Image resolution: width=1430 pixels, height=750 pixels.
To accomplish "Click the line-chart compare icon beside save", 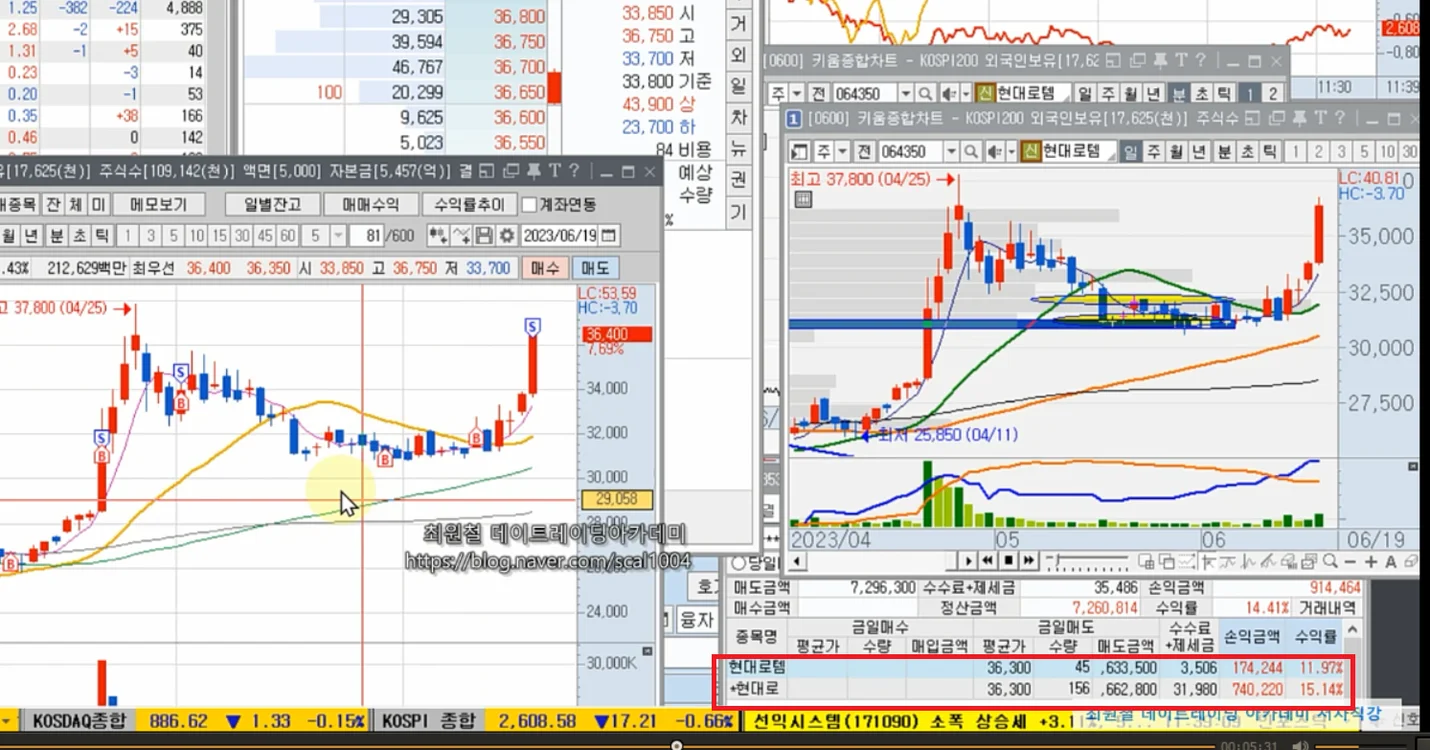I will [x=462, y=236].
